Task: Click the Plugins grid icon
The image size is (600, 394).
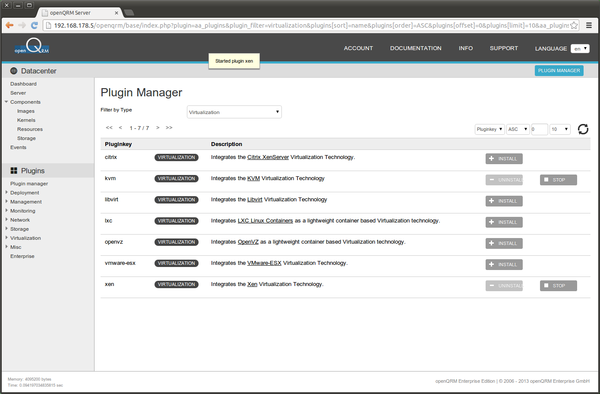Action: (14, 171)
